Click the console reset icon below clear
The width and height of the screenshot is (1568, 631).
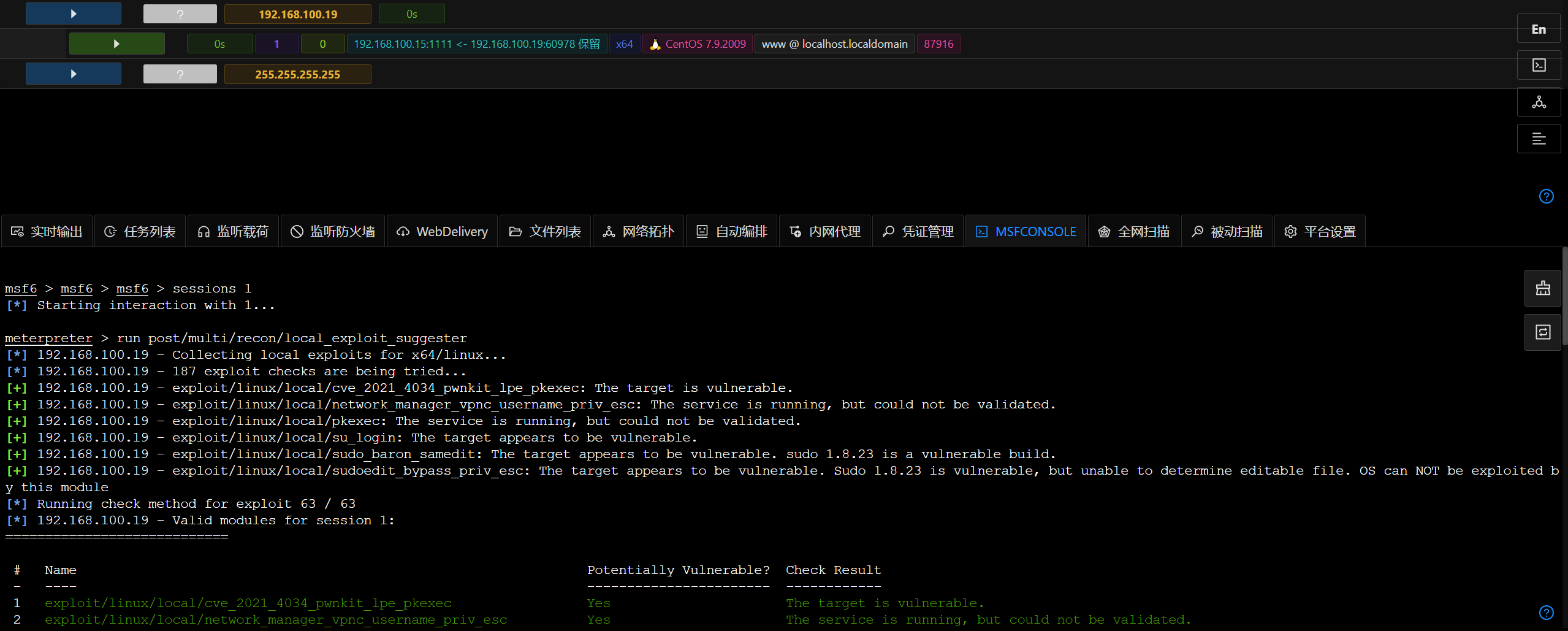coord(1542,332)
